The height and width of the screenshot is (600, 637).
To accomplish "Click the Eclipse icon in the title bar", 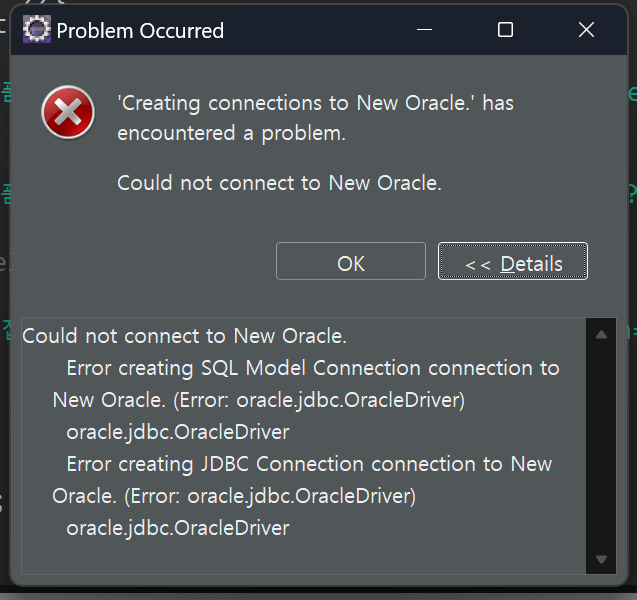I will 37,29.
